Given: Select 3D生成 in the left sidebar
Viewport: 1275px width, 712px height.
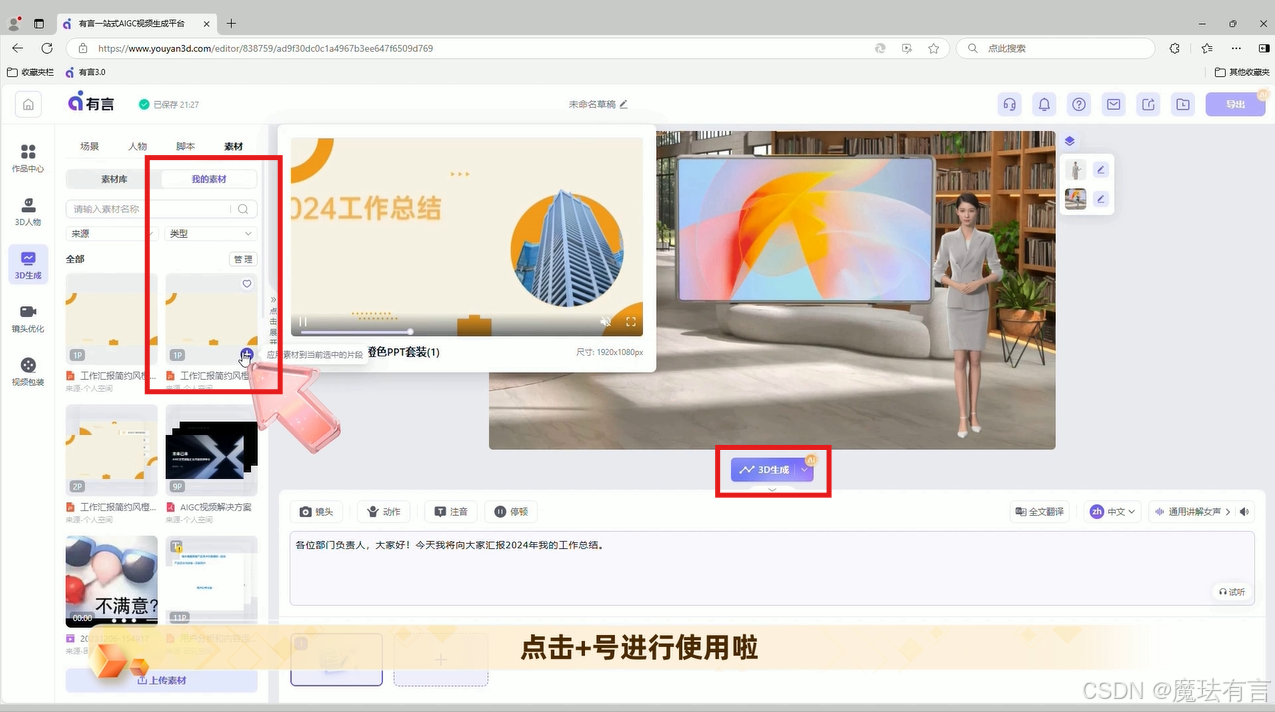Looking at the screenshot, I should coord(28,265).
